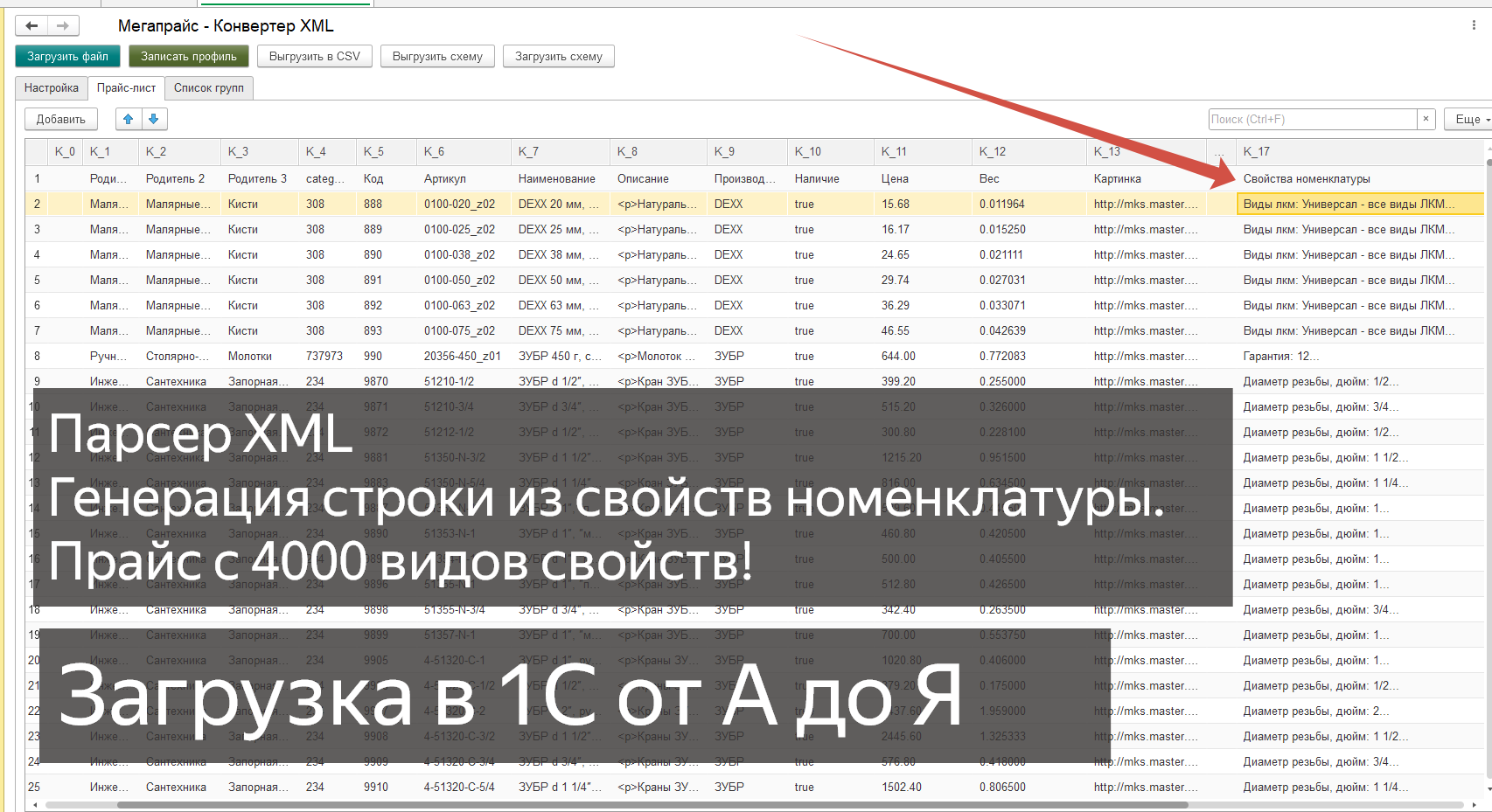
Task: Select the Молотки cell in row 8
Action: click(x=261, y=356)
